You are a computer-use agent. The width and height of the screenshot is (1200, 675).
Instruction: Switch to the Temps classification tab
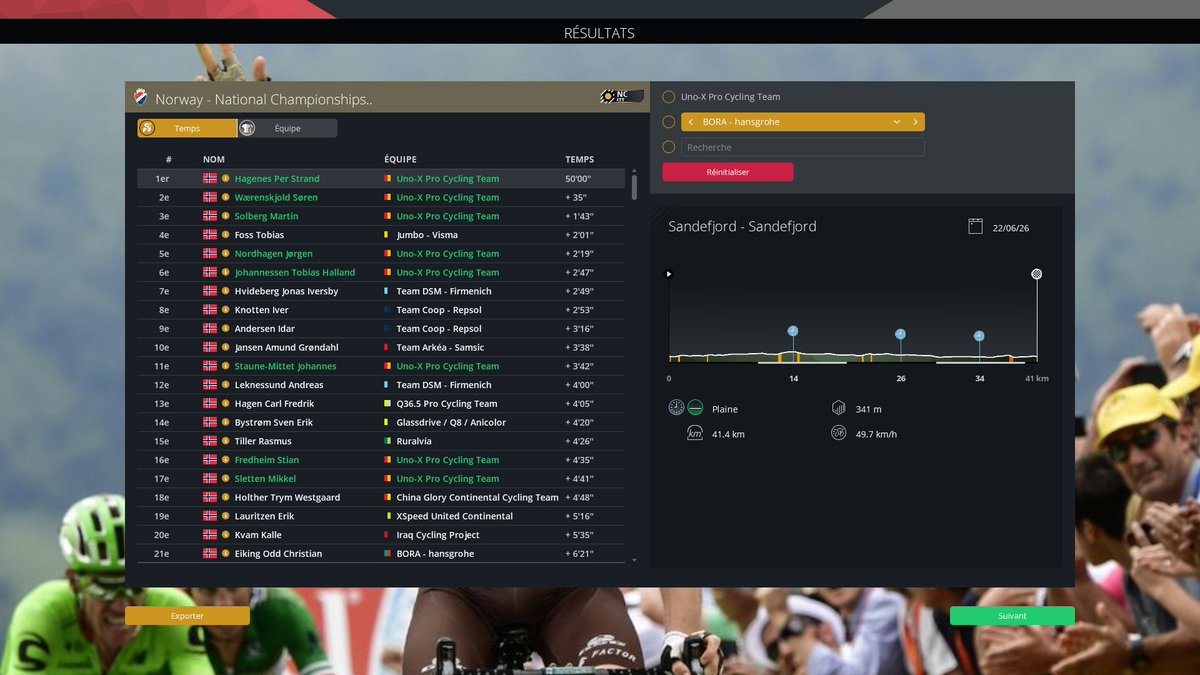point(187,128)
